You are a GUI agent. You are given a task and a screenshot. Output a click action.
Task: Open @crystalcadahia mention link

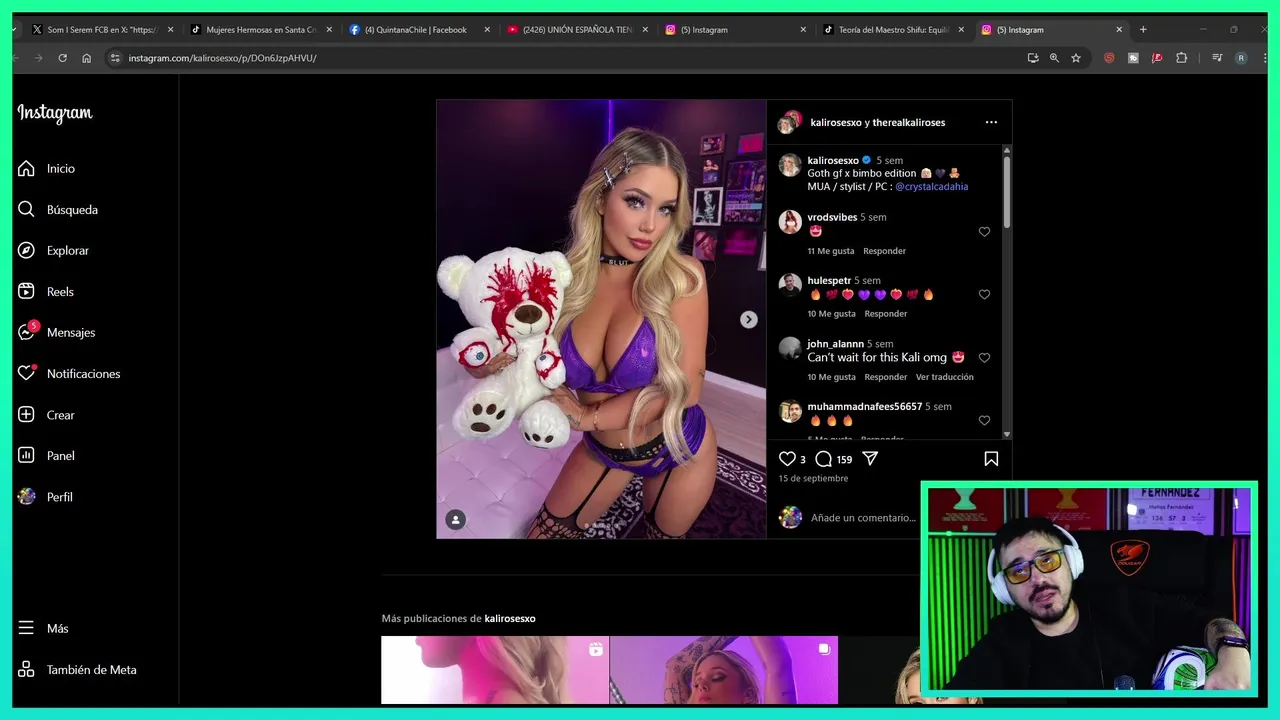(931, 186)
